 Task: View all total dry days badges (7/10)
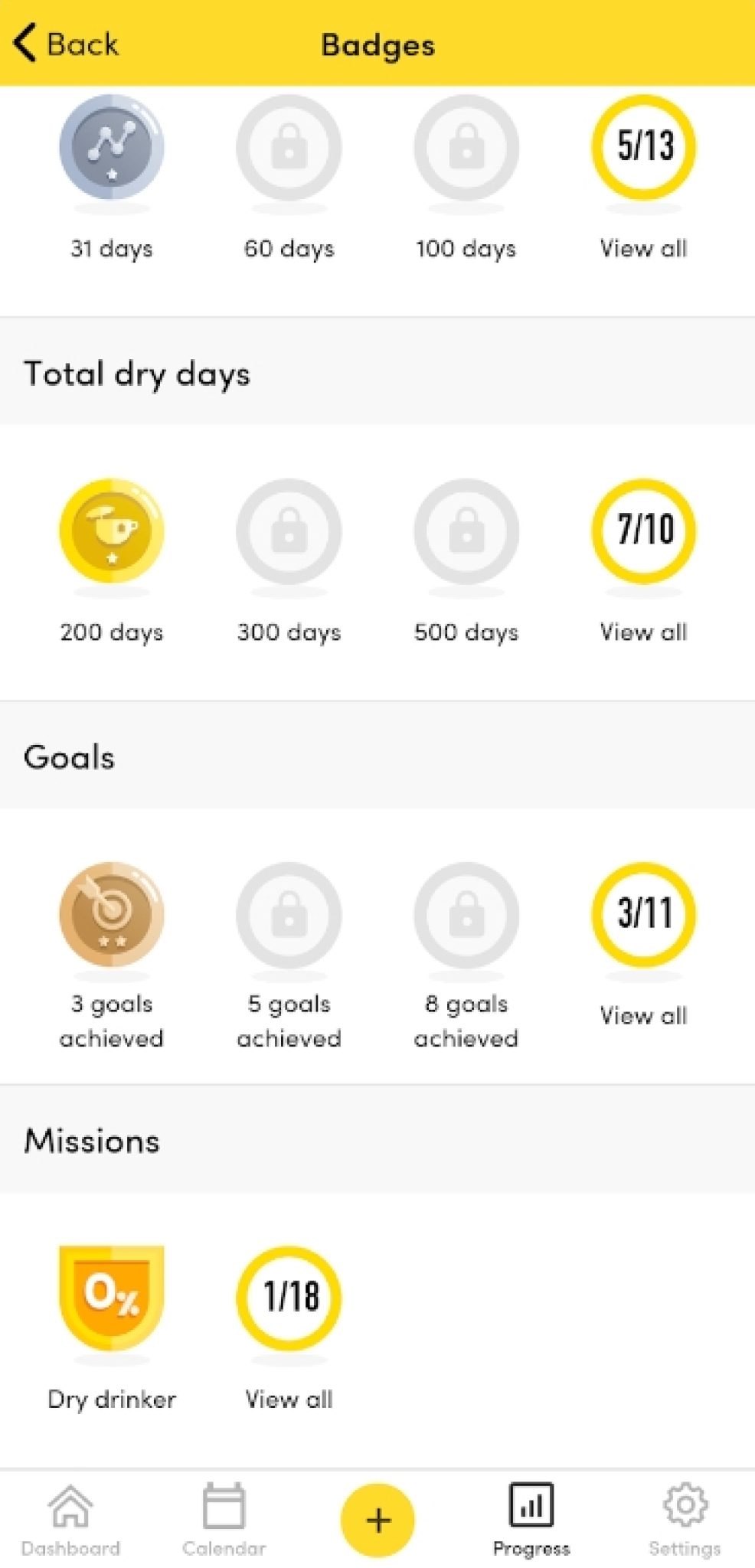pos(644,531)
